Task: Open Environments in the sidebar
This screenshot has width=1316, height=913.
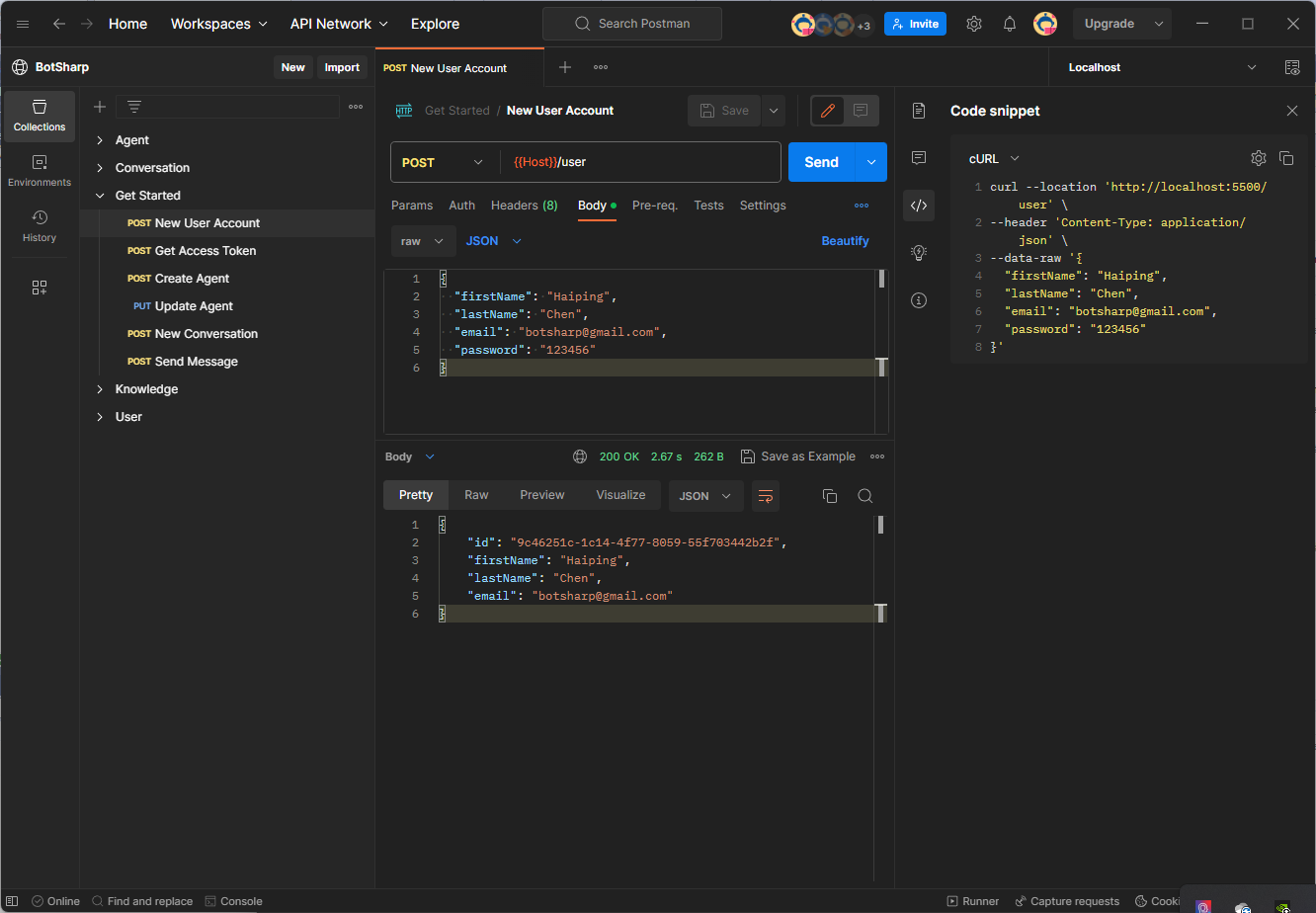Action: click(40, 171)
